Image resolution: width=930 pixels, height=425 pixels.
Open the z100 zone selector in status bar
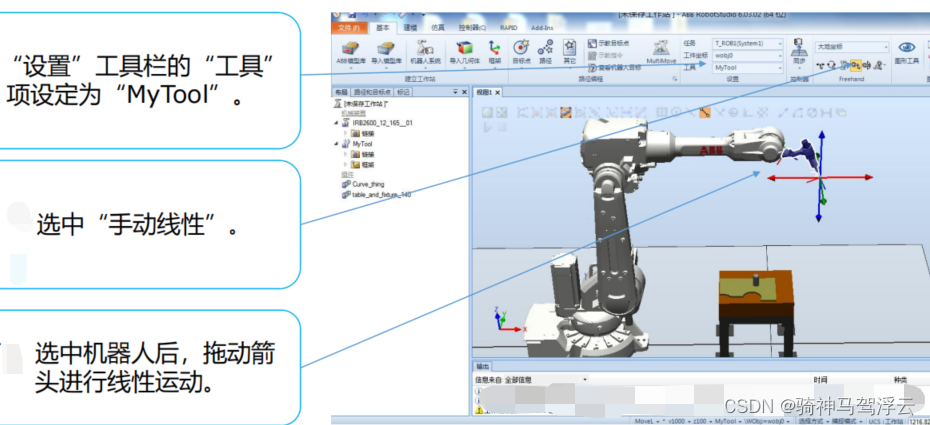(704, 421)
